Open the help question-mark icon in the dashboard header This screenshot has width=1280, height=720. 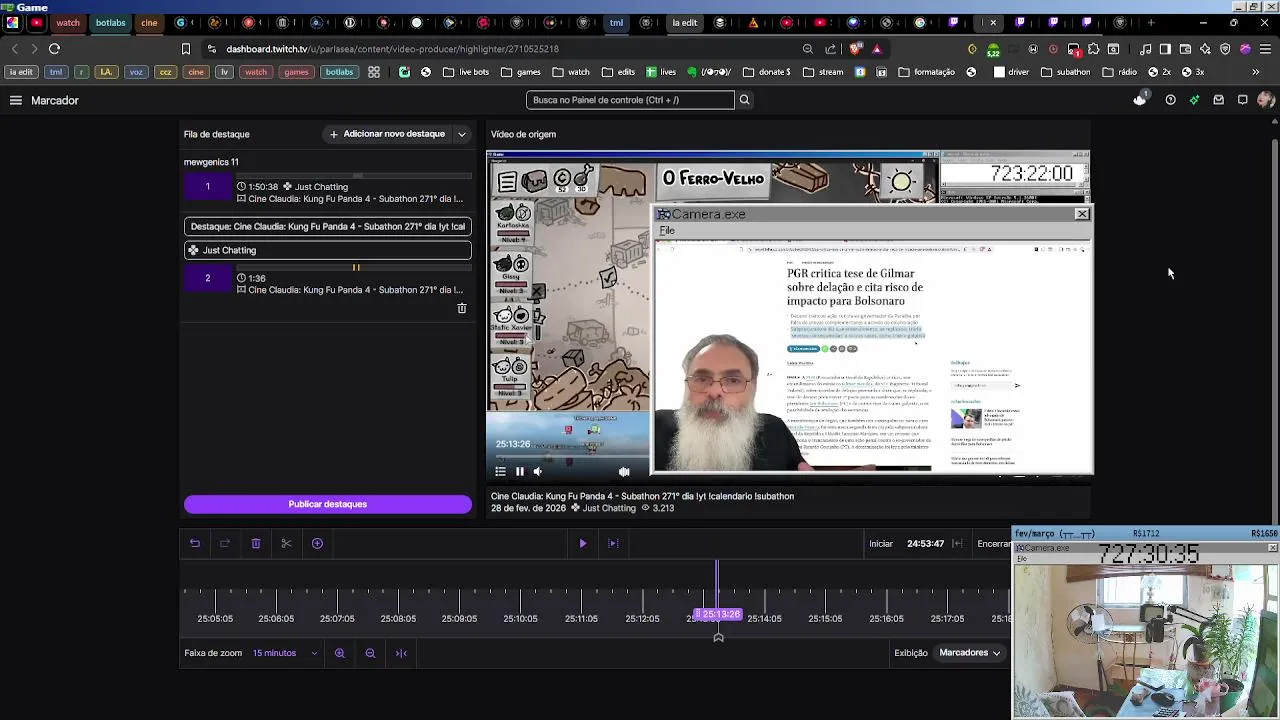pos(1170,100)
